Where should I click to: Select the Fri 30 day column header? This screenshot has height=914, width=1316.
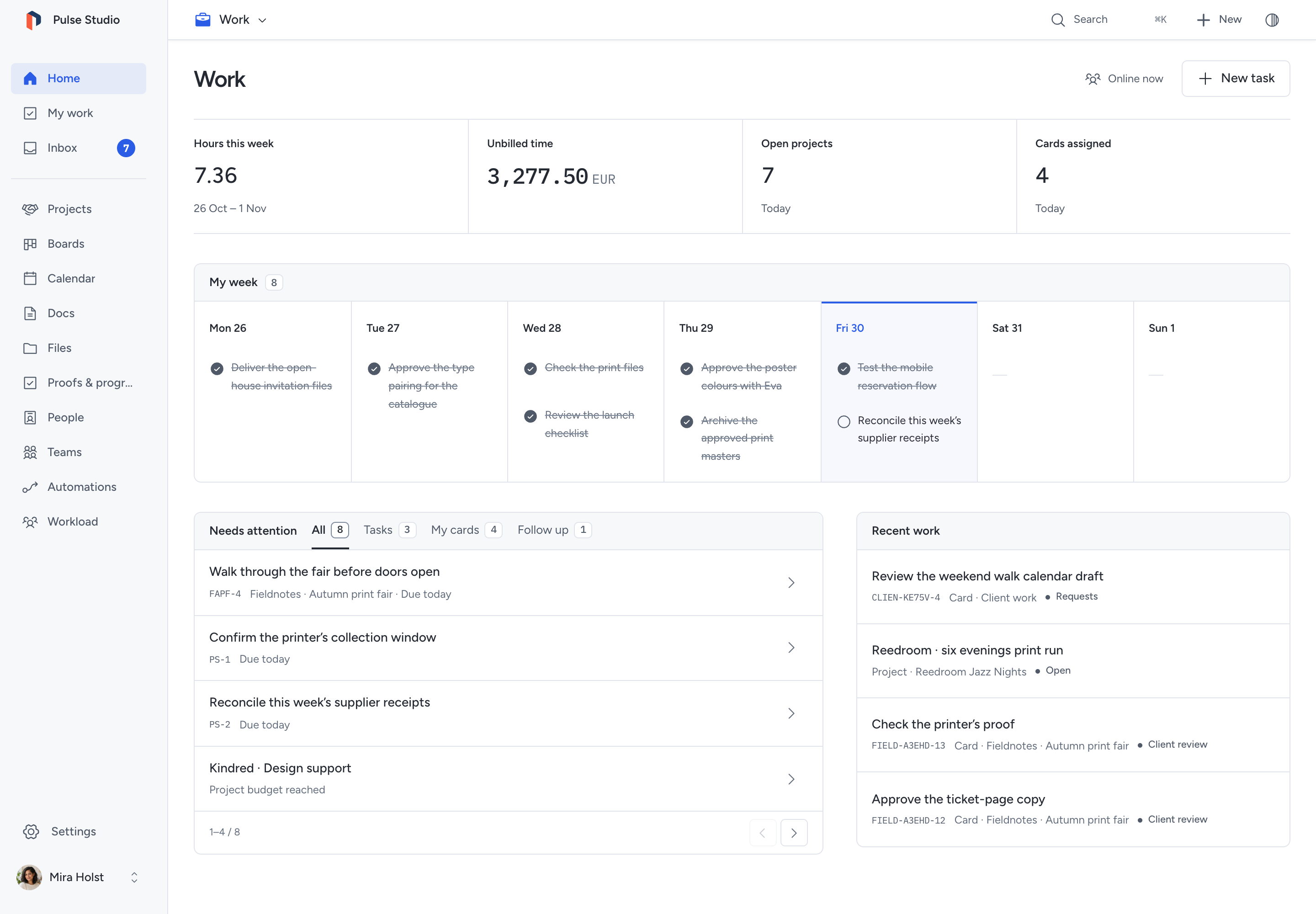(x=849, y=328)
